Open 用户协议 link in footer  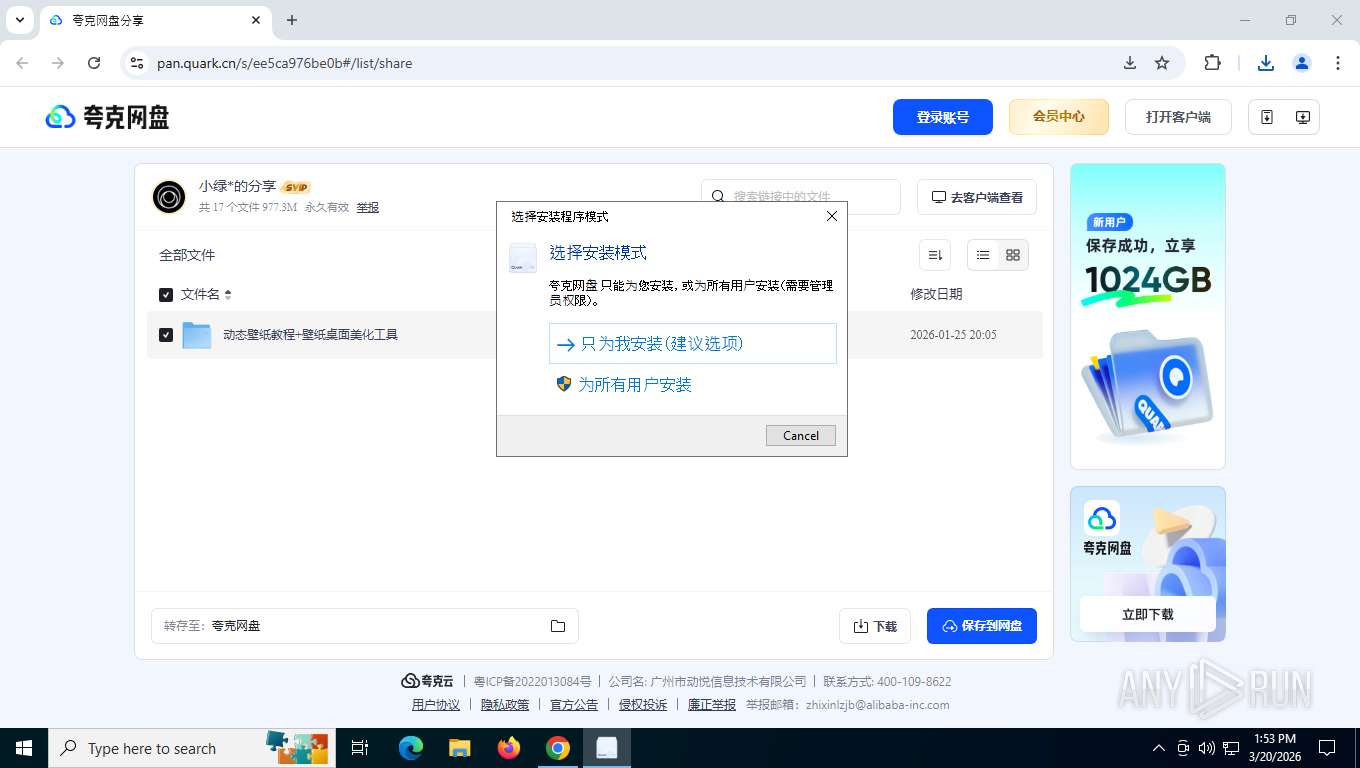436,705
